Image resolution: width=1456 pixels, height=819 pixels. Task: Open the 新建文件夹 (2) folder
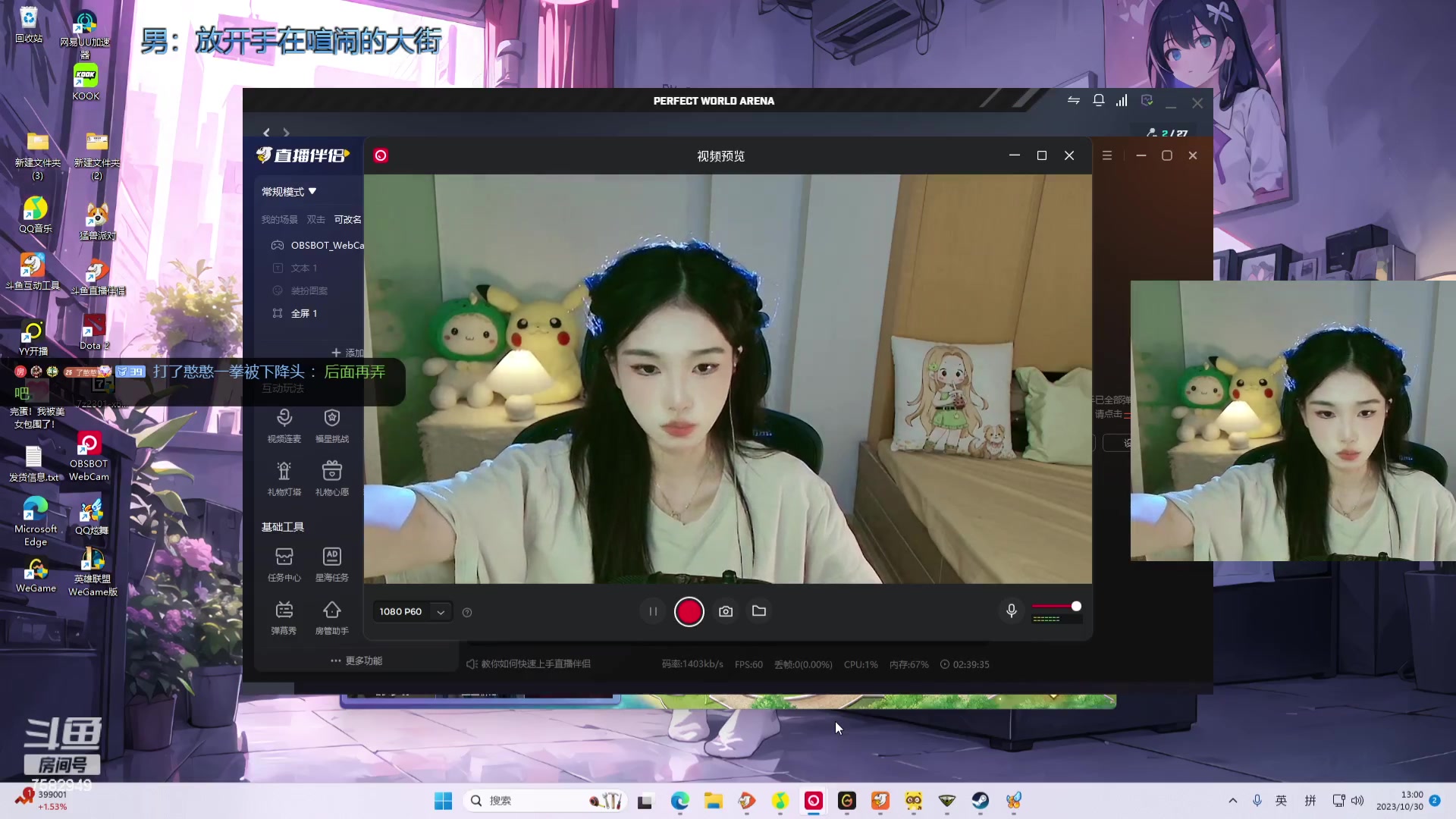[x=96, y=155]
